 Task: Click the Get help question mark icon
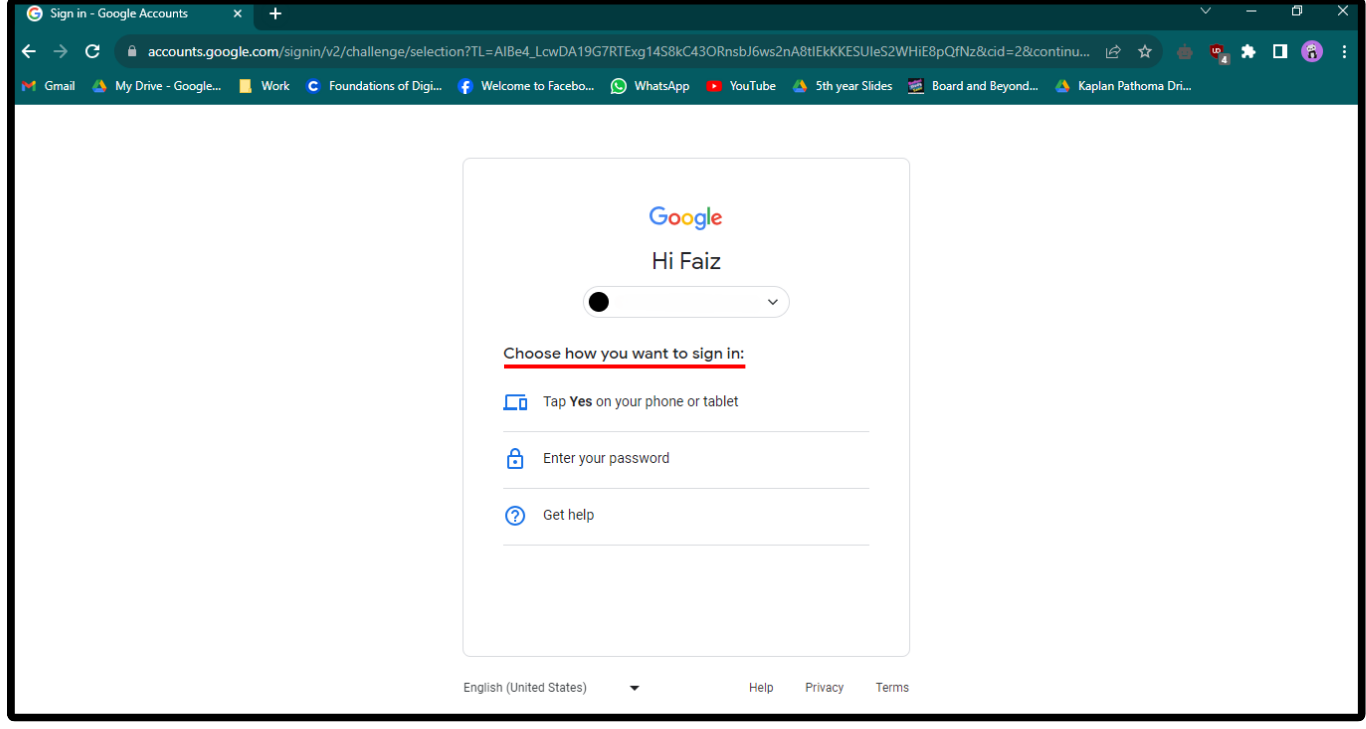pyautogui.click(x=515, y=516)
